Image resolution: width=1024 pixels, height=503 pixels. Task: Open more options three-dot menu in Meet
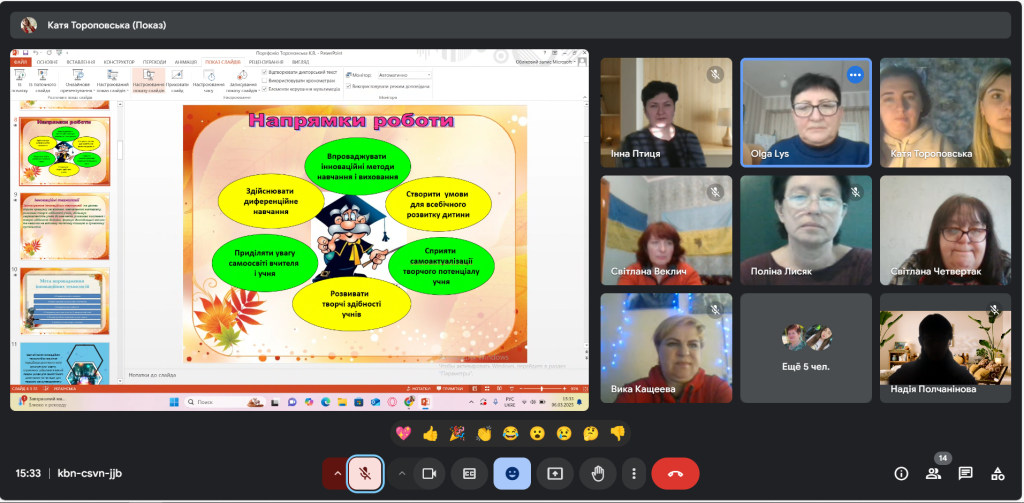pyautogui.click(x=633, y=474)
